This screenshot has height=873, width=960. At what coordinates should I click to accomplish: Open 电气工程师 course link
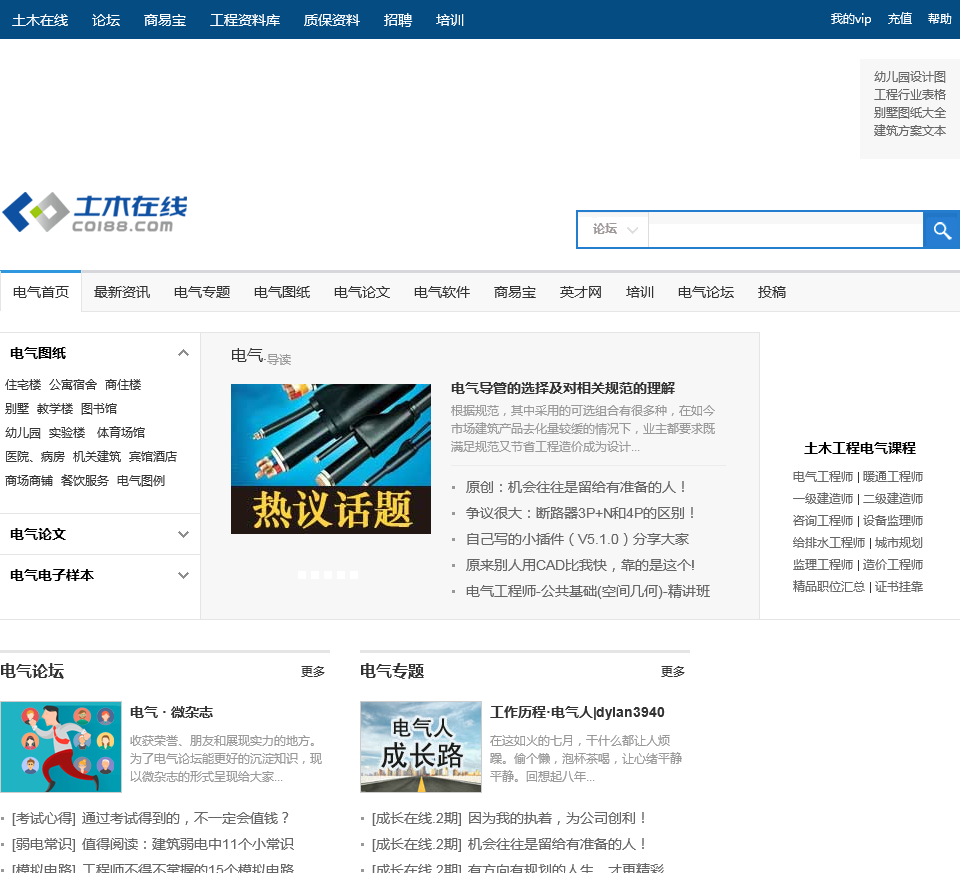point(823,476)
